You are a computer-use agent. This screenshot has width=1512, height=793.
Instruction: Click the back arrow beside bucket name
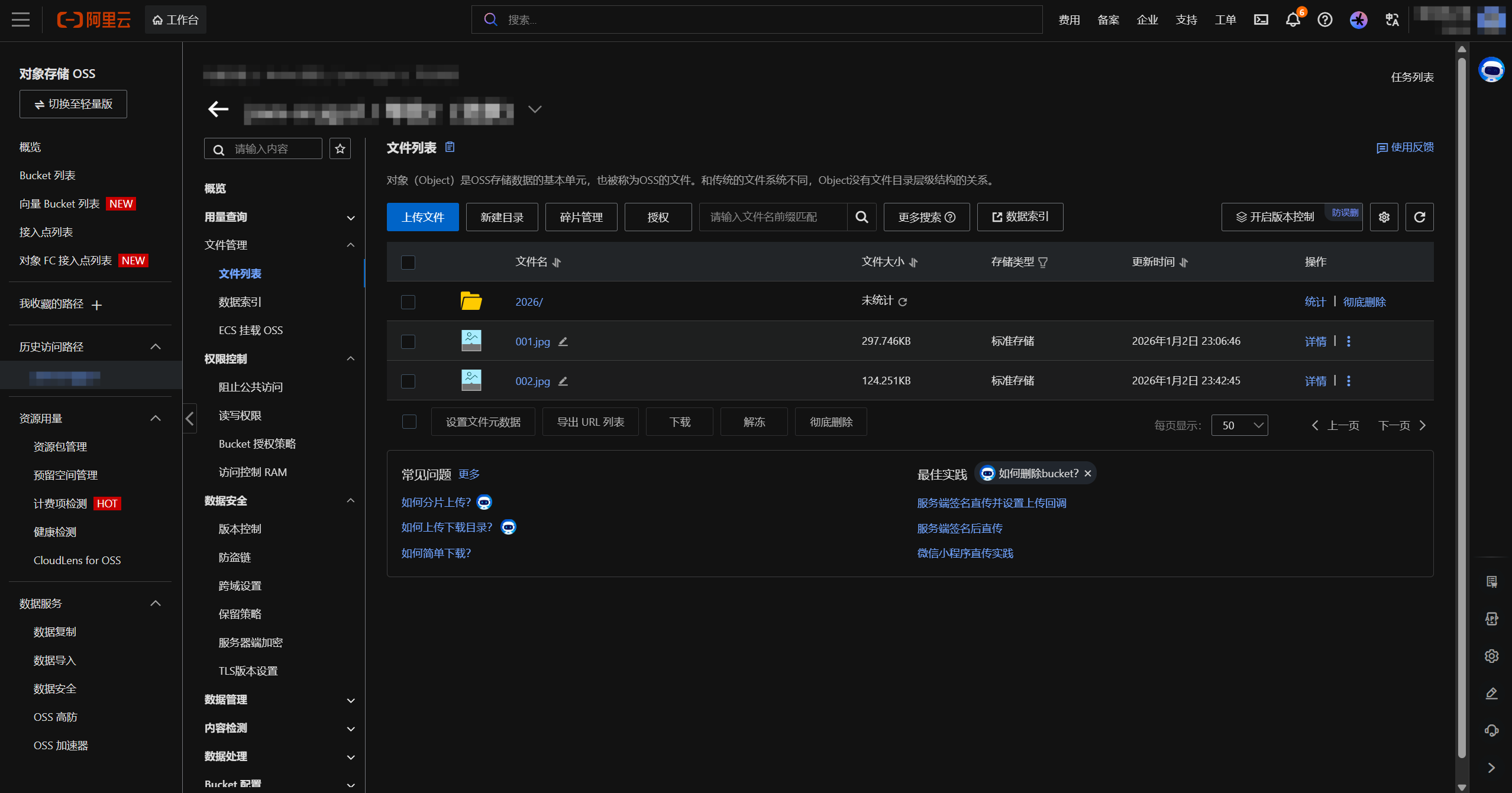pyautogui.click(x=218, y=109)
